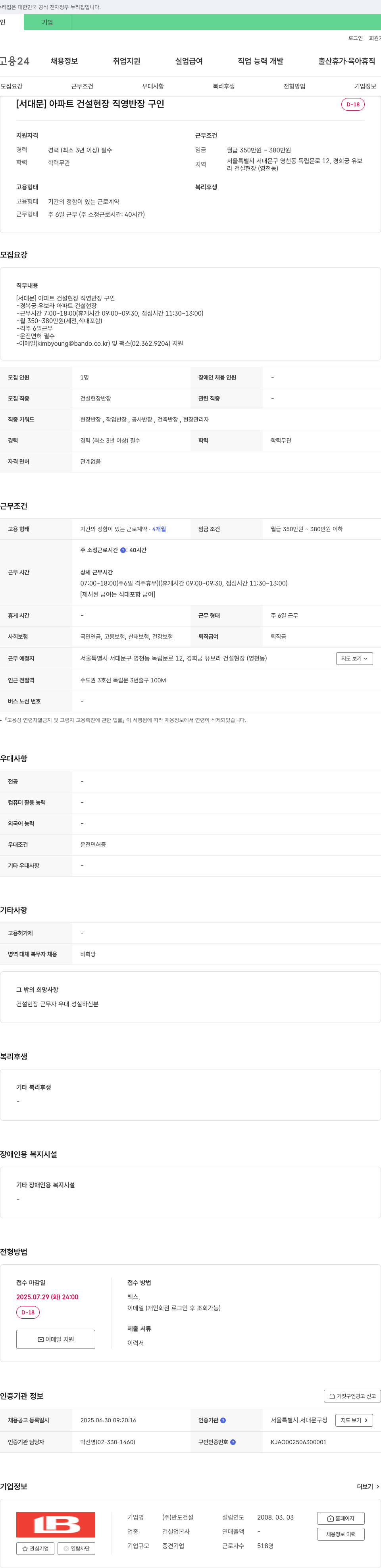Expand 지도 보기 for 근무 예정지
Image resolution: width=381 pixels, height=1568 pixels.
[354, 659]
